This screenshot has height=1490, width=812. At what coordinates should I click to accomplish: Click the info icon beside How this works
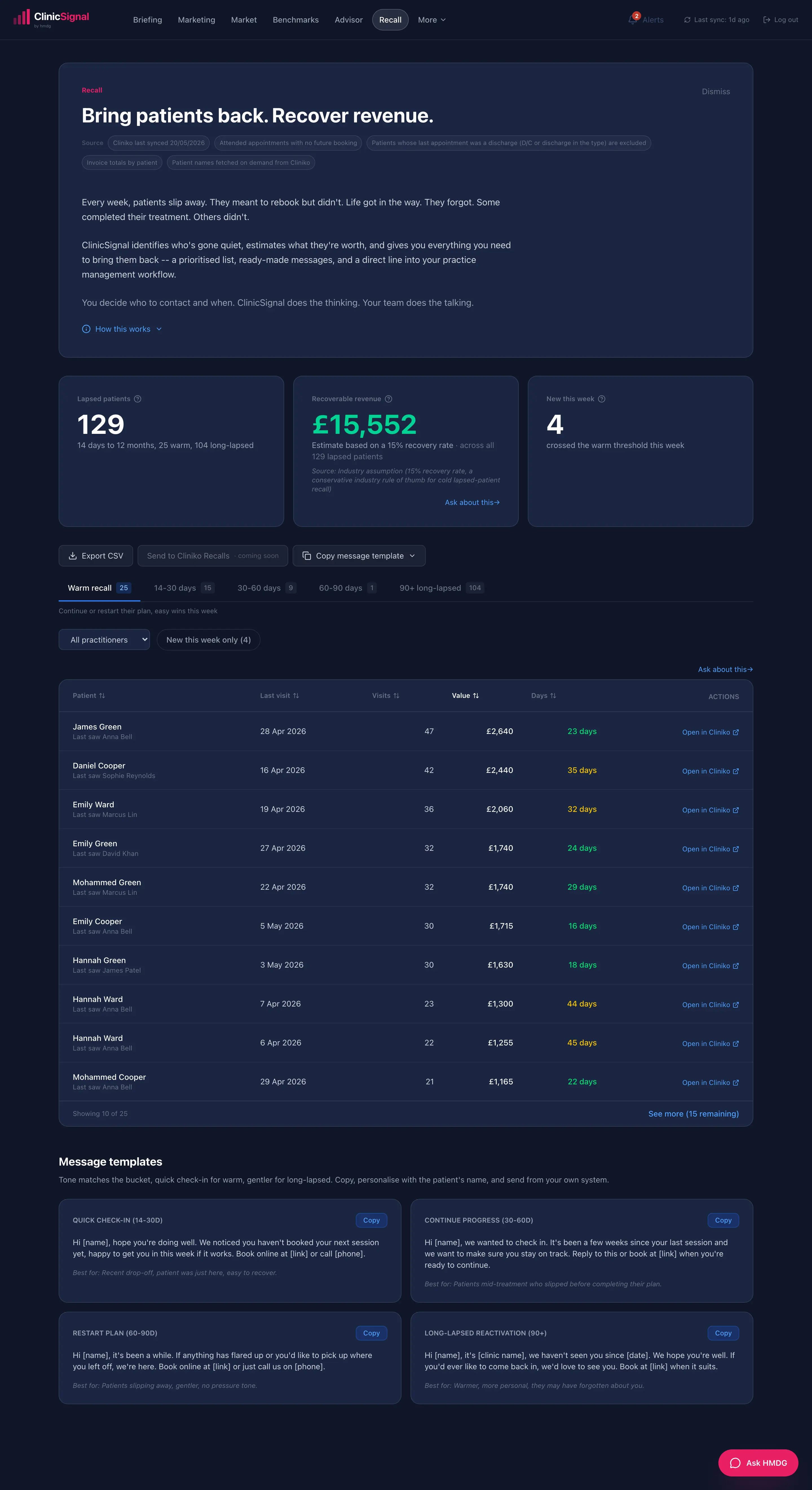(x=86, y=329)
